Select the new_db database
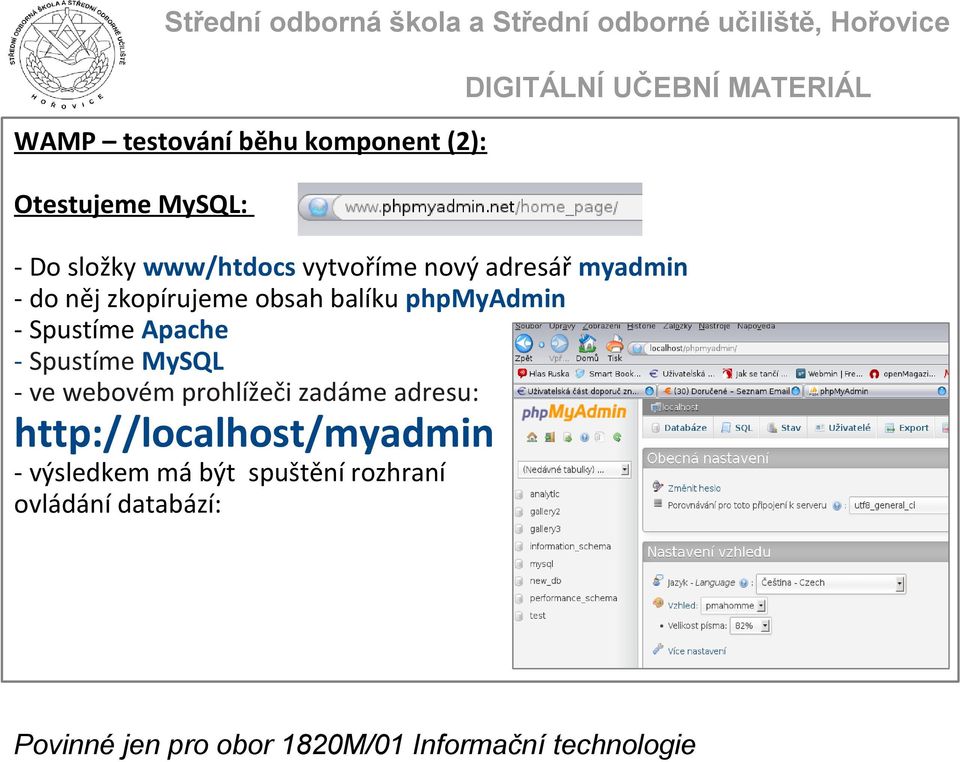The height and width of the screenshot is (762, 960). point(545,581)
